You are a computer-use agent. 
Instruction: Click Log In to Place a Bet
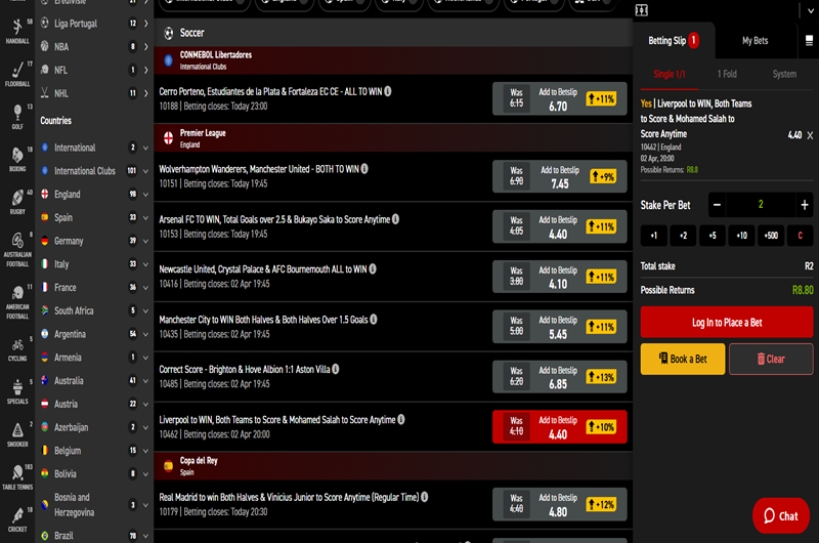point(727,322)
